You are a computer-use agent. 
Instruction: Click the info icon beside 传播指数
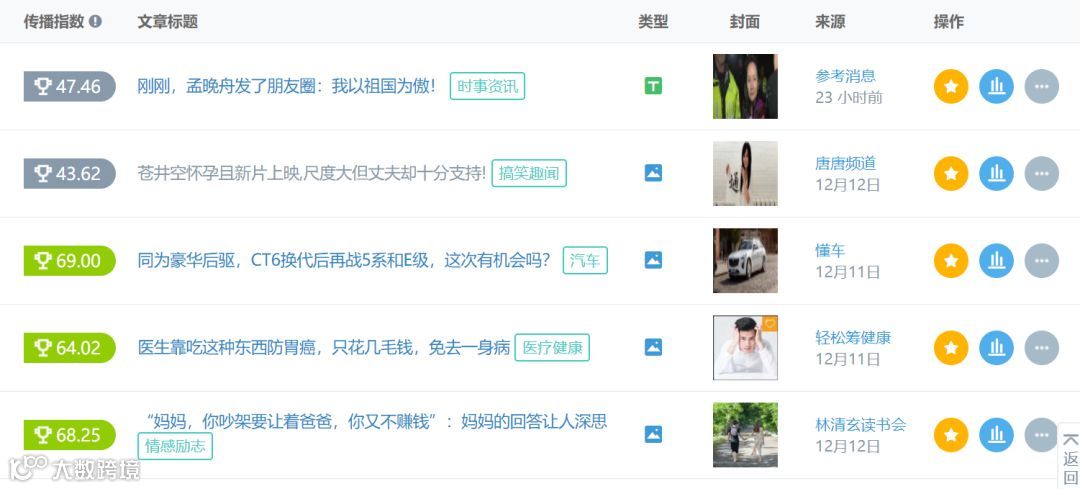click(x=95, y=21)
